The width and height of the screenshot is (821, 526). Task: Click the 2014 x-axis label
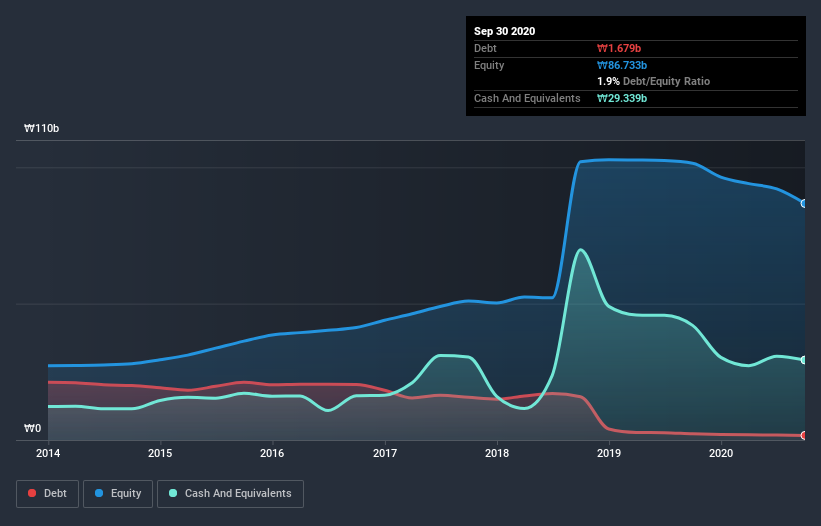[x=48, y=453]
